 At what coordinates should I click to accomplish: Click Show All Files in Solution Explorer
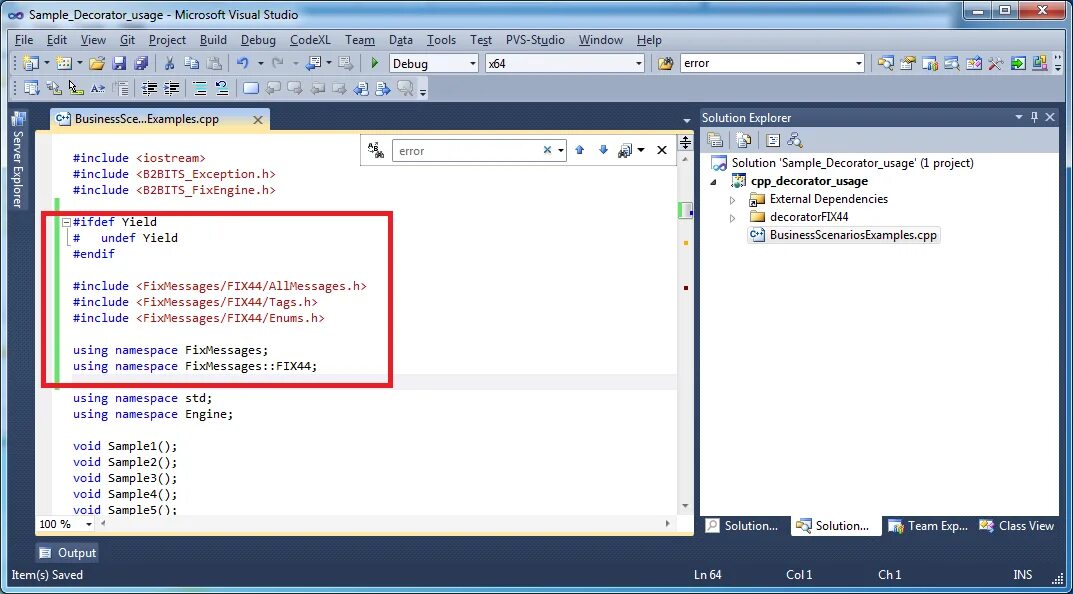[744, 140]
